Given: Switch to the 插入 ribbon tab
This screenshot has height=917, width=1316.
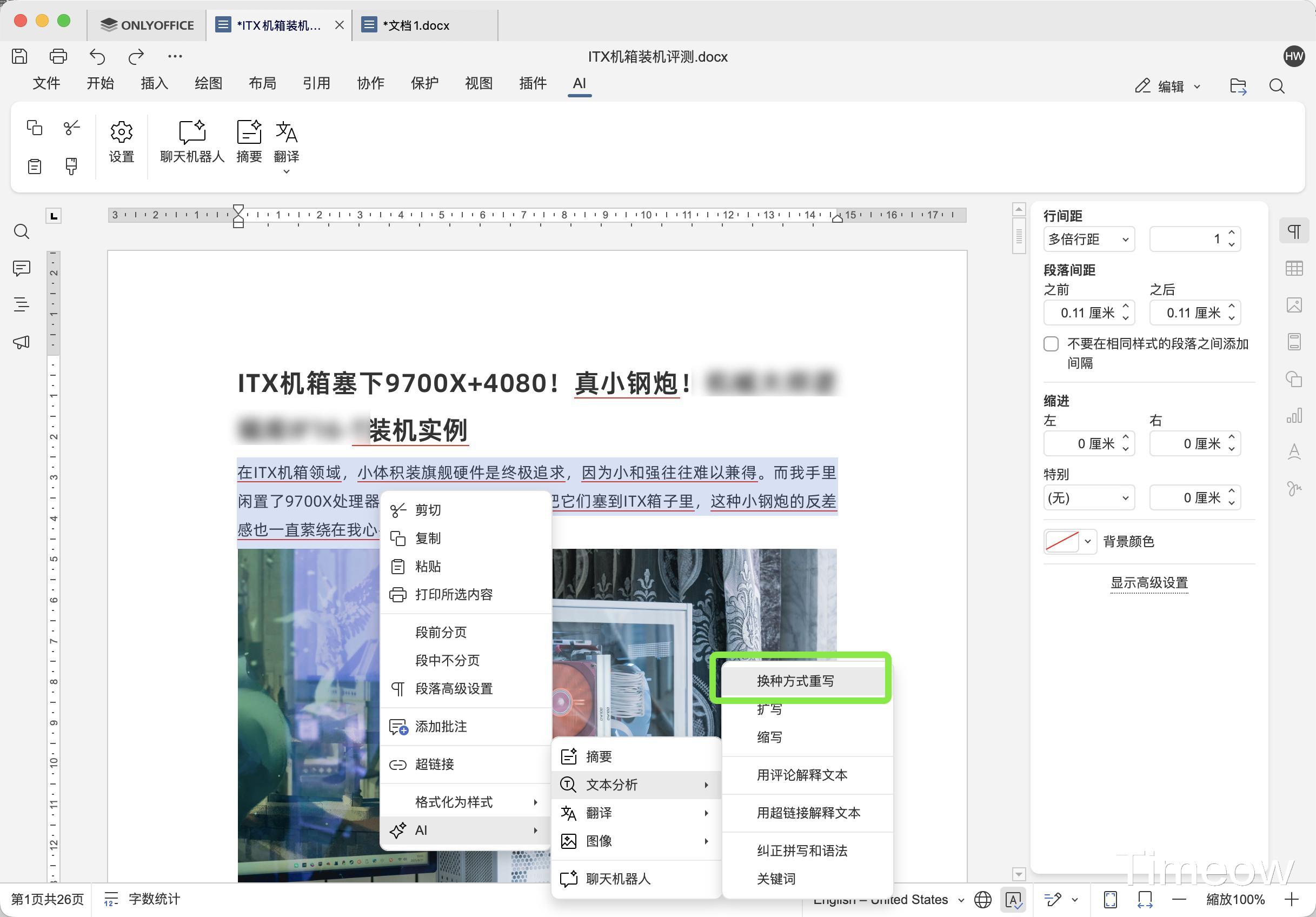Looking at the screenshot, I should click(154, 84).
